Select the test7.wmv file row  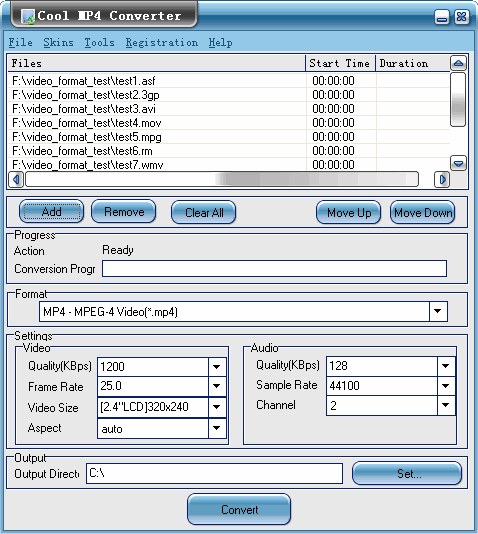(229, 164)
